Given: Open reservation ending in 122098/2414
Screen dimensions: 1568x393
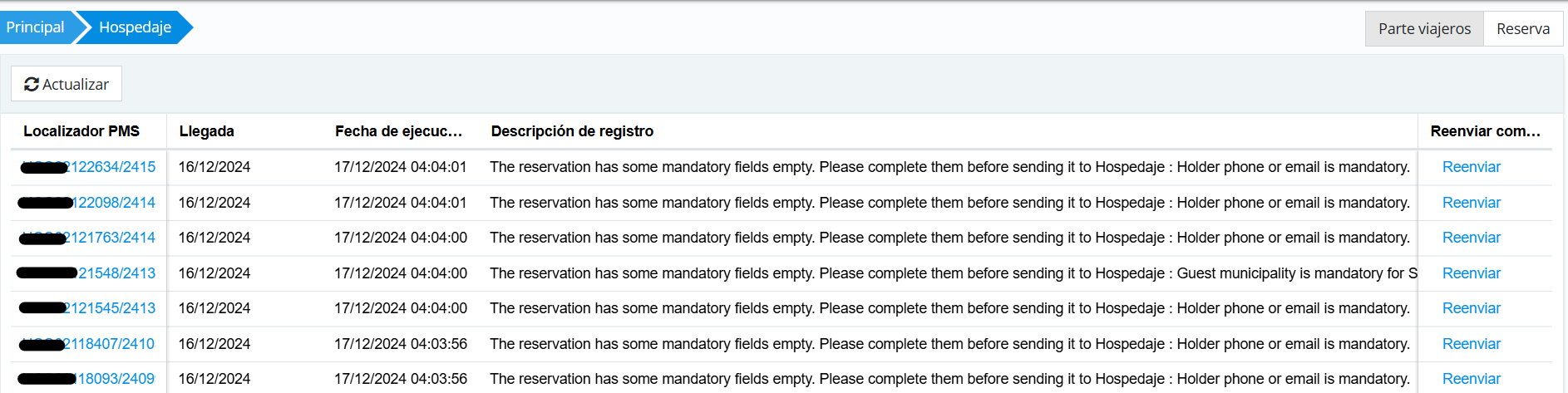Looking at the screenshot, I should pos(114,203).
